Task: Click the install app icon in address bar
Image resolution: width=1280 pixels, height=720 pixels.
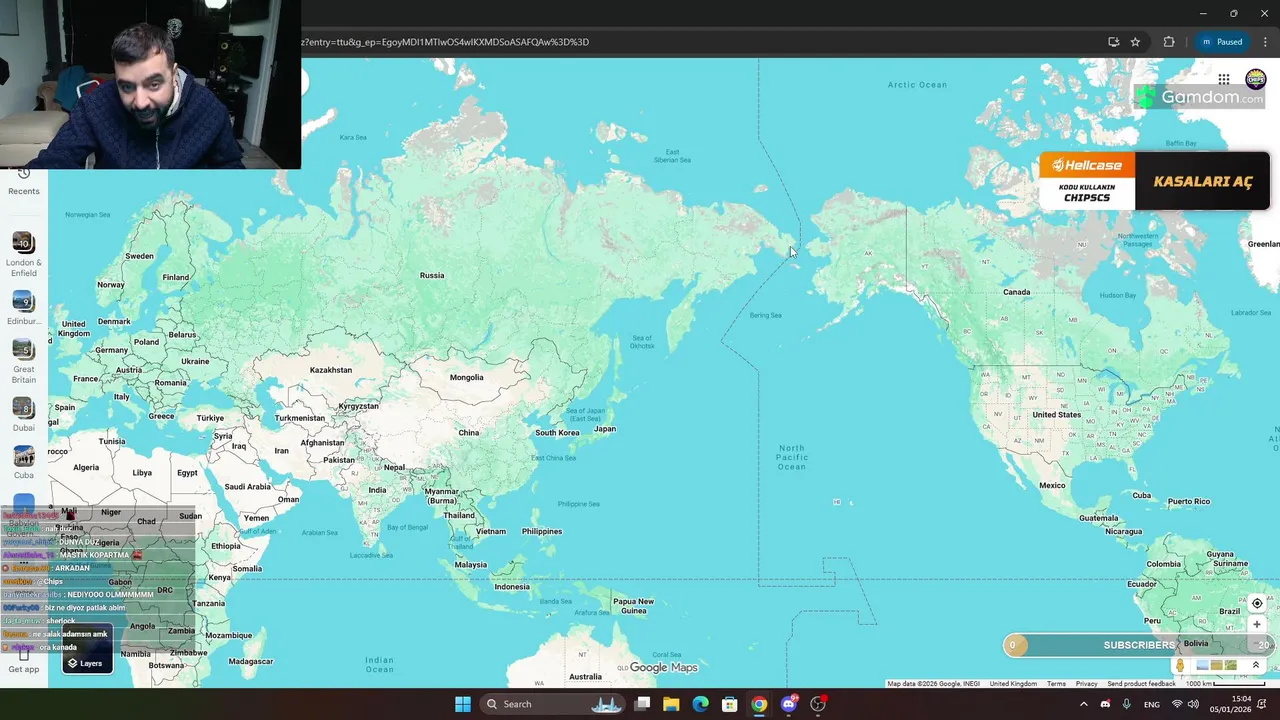Action: [x=1113, y=42]
